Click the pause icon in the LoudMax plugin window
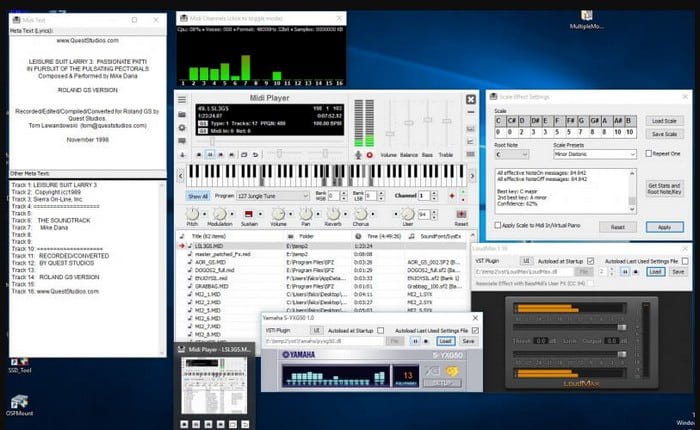 (625, 271)
